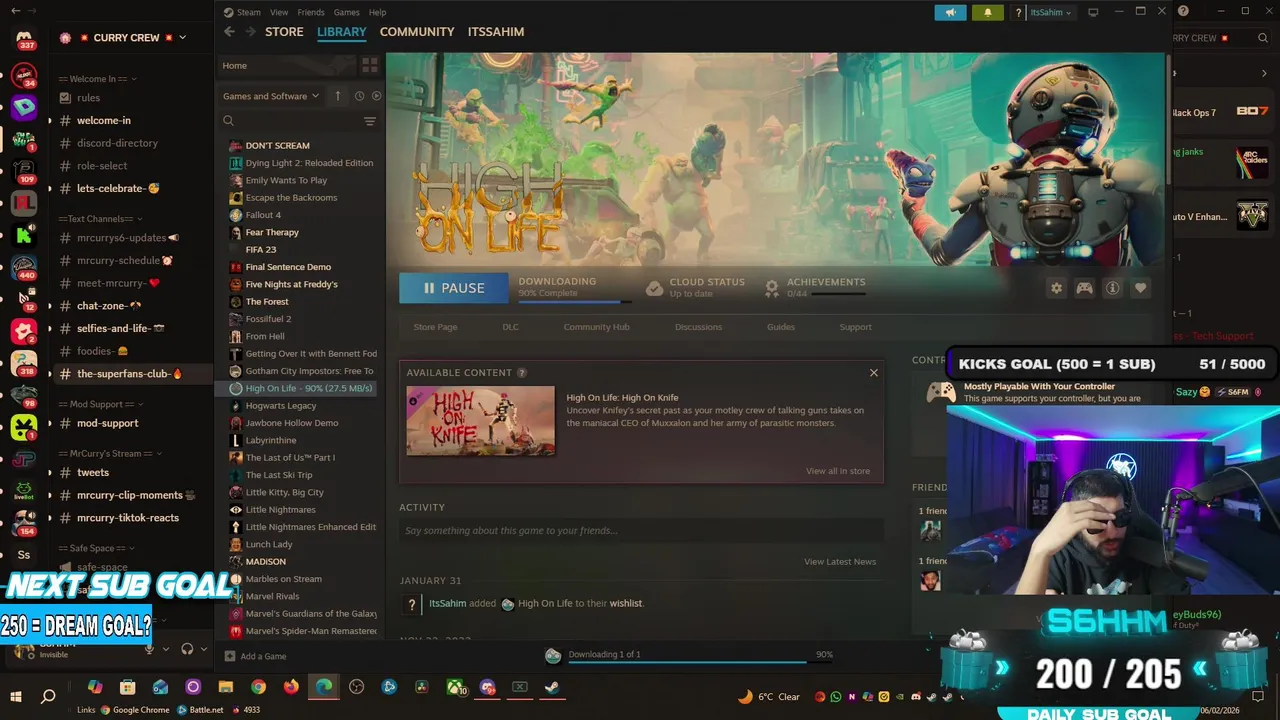This screenshot has height=720, width=1280.
Task: Switch Steam to Big Picture mode icon
Action: pyautogui.click(x=1093, y=12)
